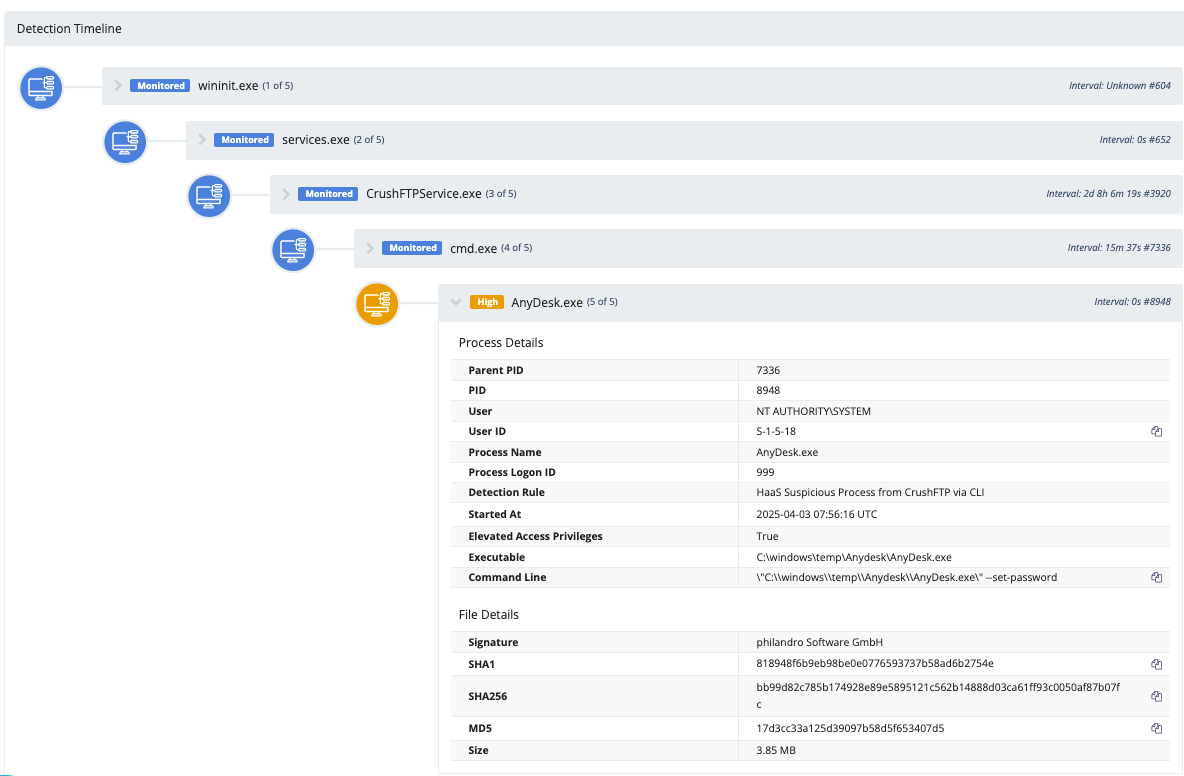Click the Interval: 0s #652 label

point(1135,140)
